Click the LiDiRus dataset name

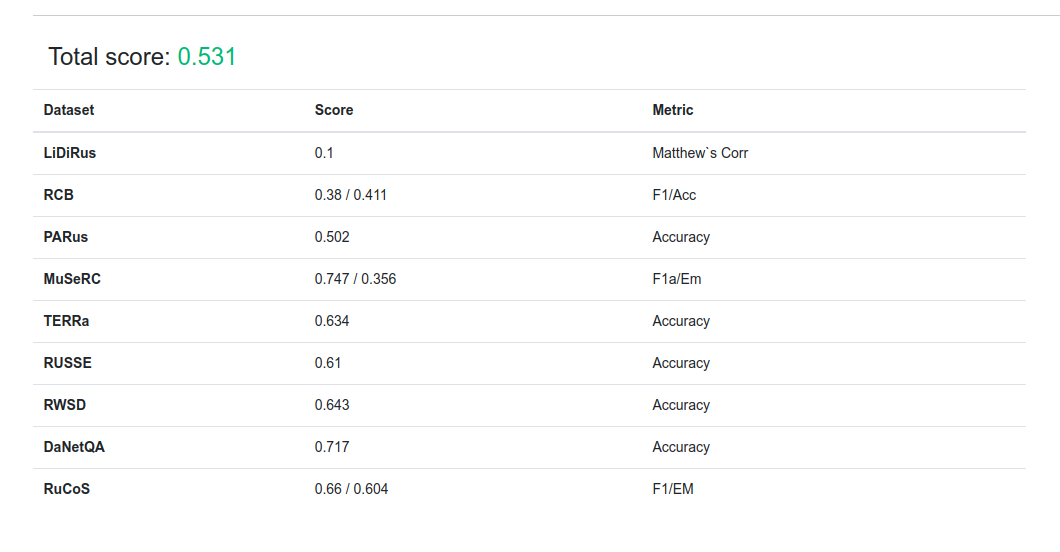70,153
